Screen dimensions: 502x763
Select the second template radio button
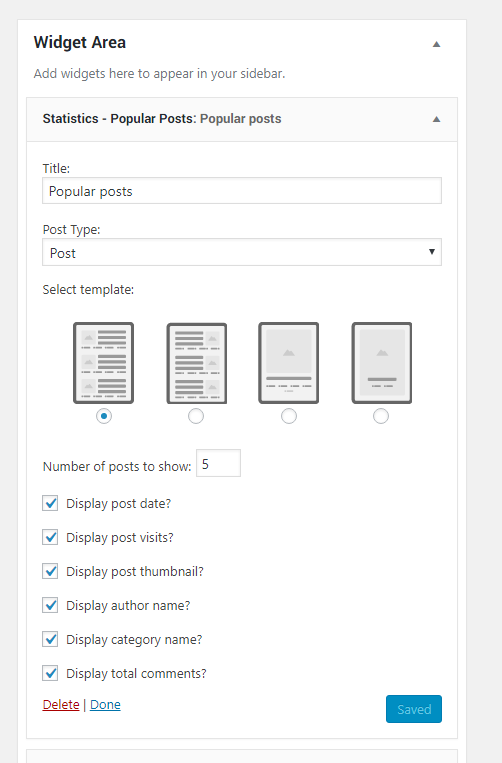[x=196, y=416]
